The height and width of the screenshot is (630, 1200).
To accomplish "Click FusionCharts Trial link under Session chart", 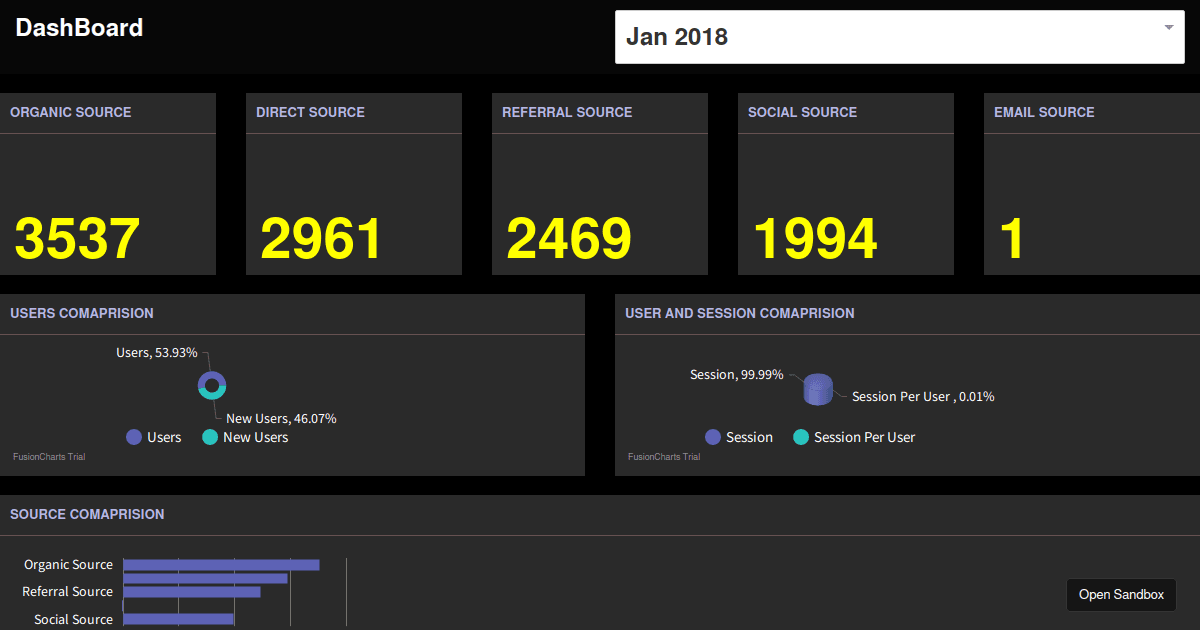I will click(664, 457).
